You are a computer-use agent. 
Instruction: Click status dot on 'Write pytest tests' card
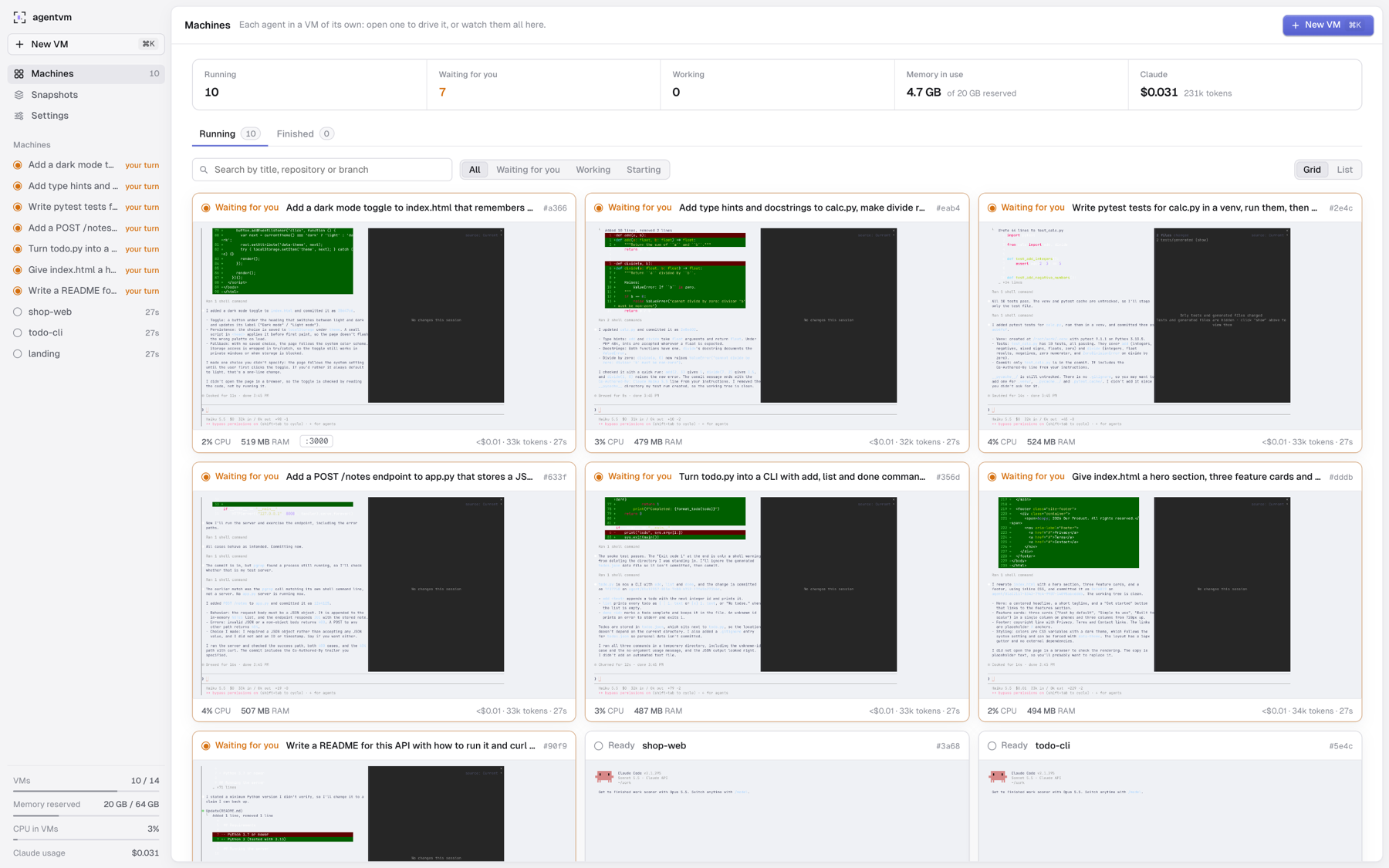click(x=992, y=208)
